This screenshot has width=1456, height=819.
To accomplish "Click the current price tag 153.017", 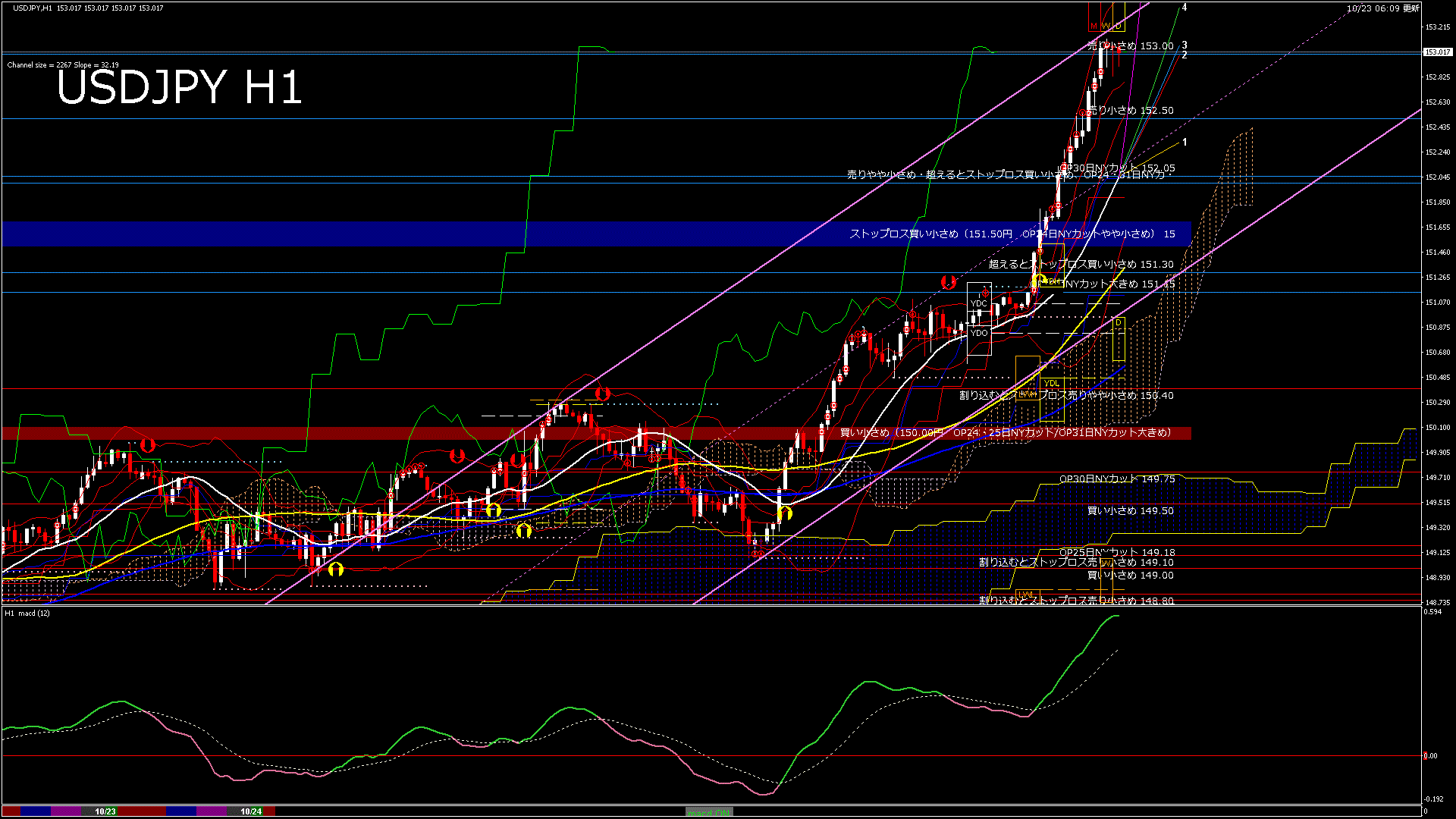I will (x=1437, y=52).
